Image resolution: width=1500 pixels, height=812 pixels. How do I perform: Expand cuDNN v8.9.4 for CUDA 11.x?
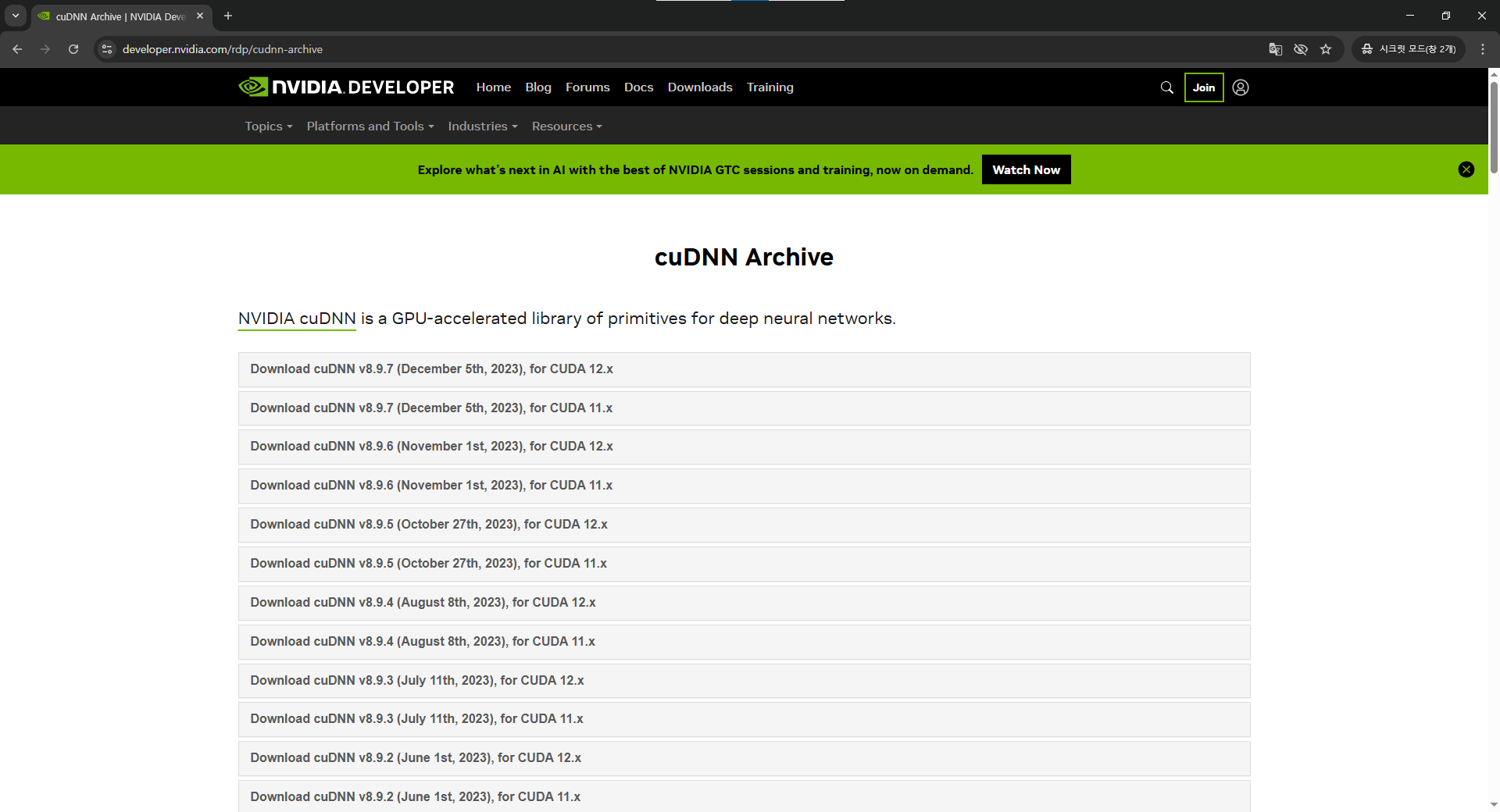coord(744,642)
